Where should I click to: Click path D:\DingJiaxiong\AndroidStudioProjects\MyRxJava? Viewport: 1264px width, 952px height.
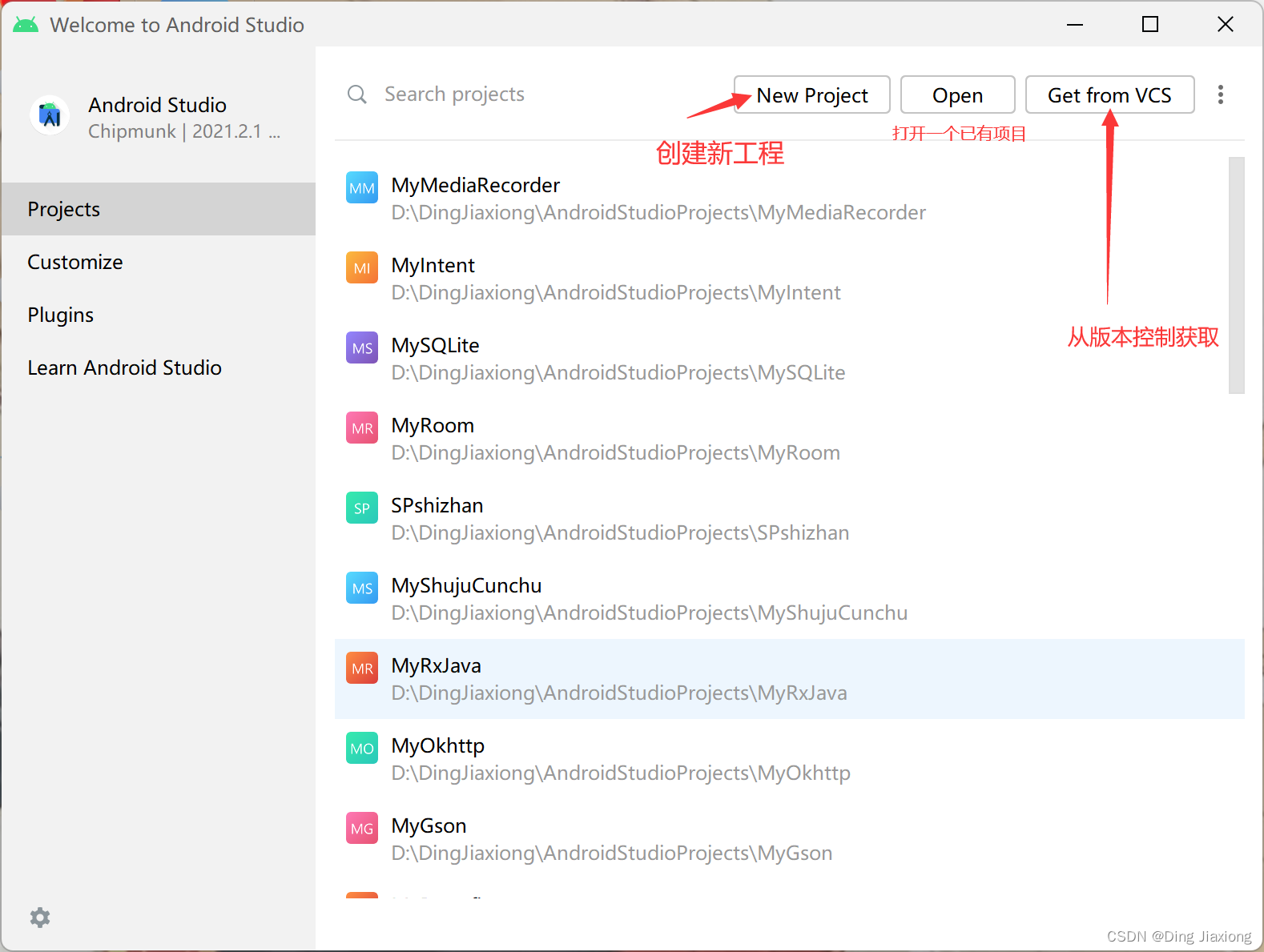(619, 693)
